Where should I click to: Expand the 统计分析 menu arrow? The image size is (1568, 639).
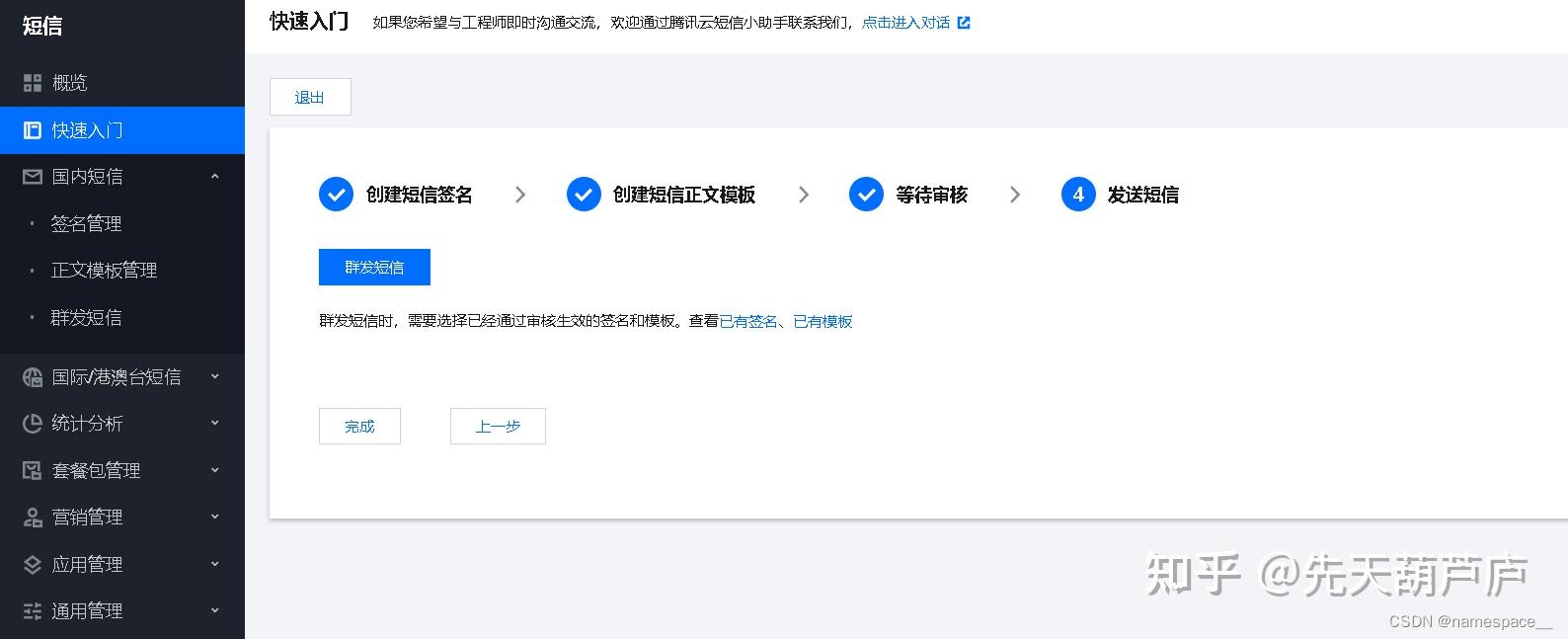click(215, 424)
